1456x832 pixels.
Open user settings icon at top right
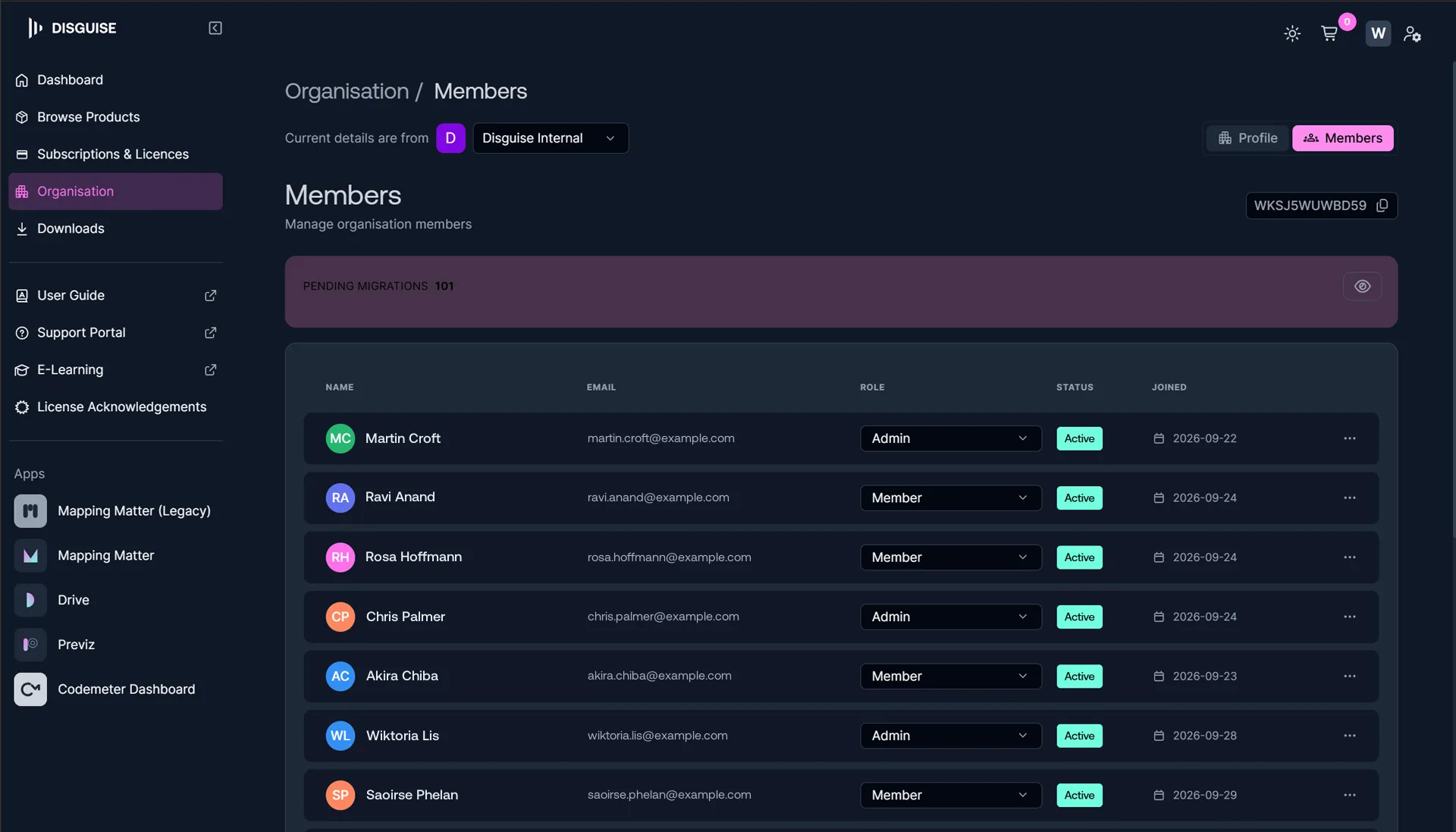[1411, 33]
